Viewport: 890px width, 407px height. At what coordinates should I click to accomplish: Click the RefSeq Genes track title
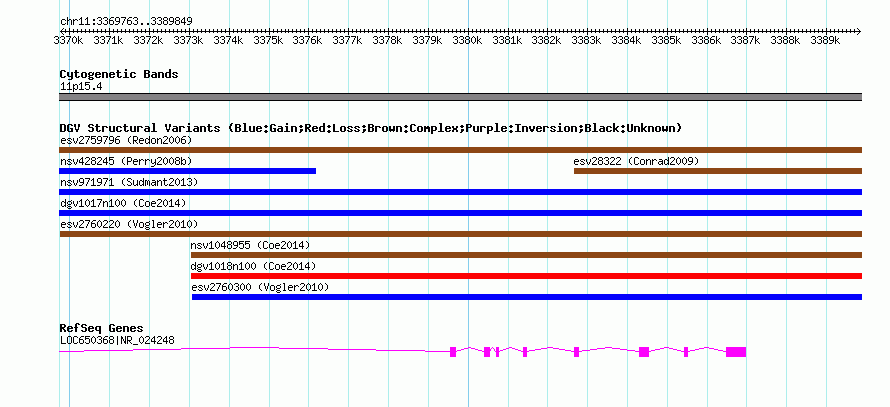(x=102, y=328)
